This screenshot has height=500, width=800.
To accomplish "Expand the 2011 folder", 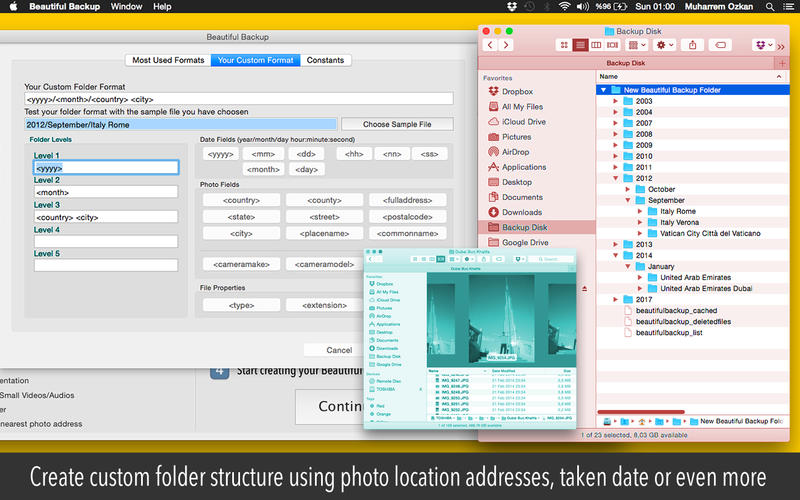I will click(x=616, y=167).
